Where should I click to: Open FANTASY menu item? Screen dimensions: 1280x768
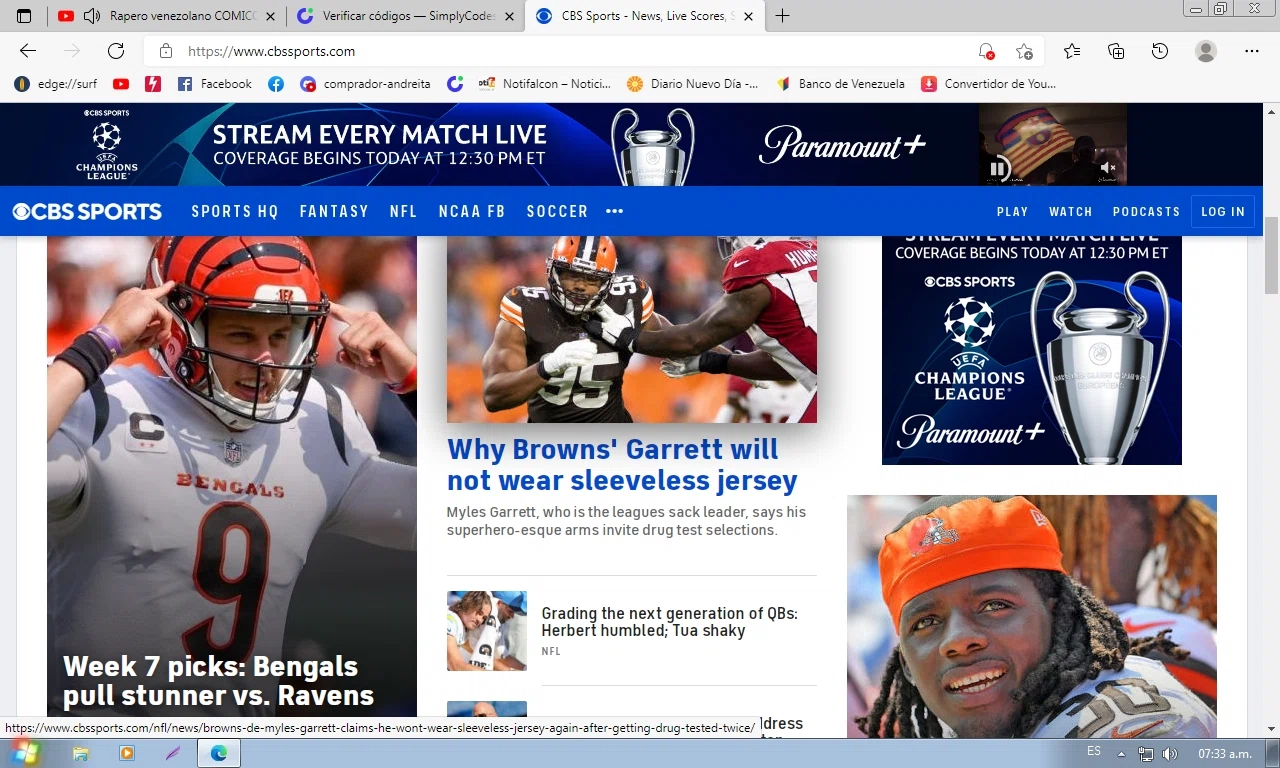point(334,211)
